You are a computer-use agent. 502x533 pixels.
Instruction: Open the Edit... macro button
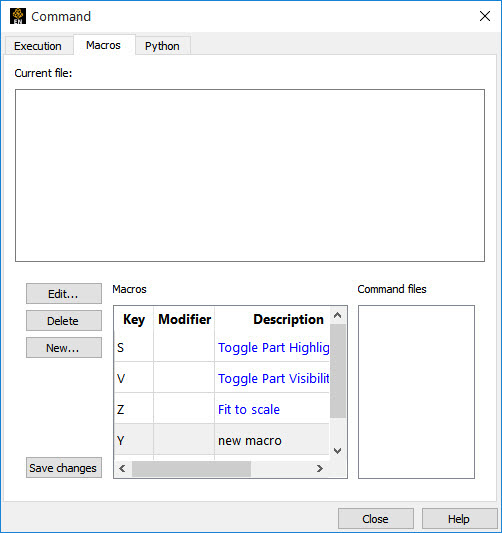[64, 294]
